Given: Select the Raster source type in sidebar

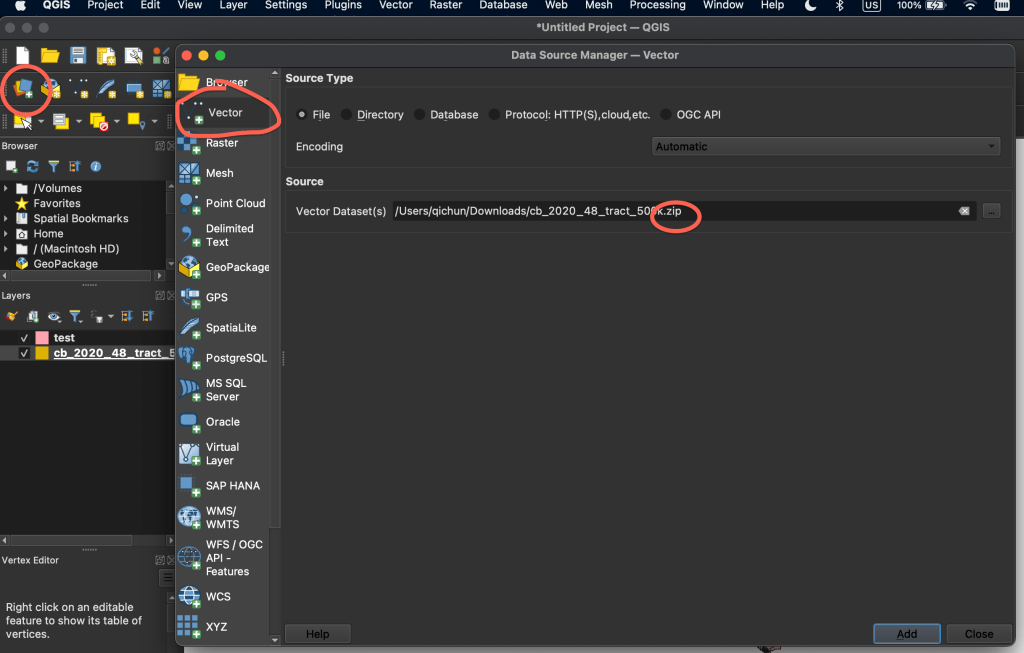Looking at the screenshot, I should point(221,143).
